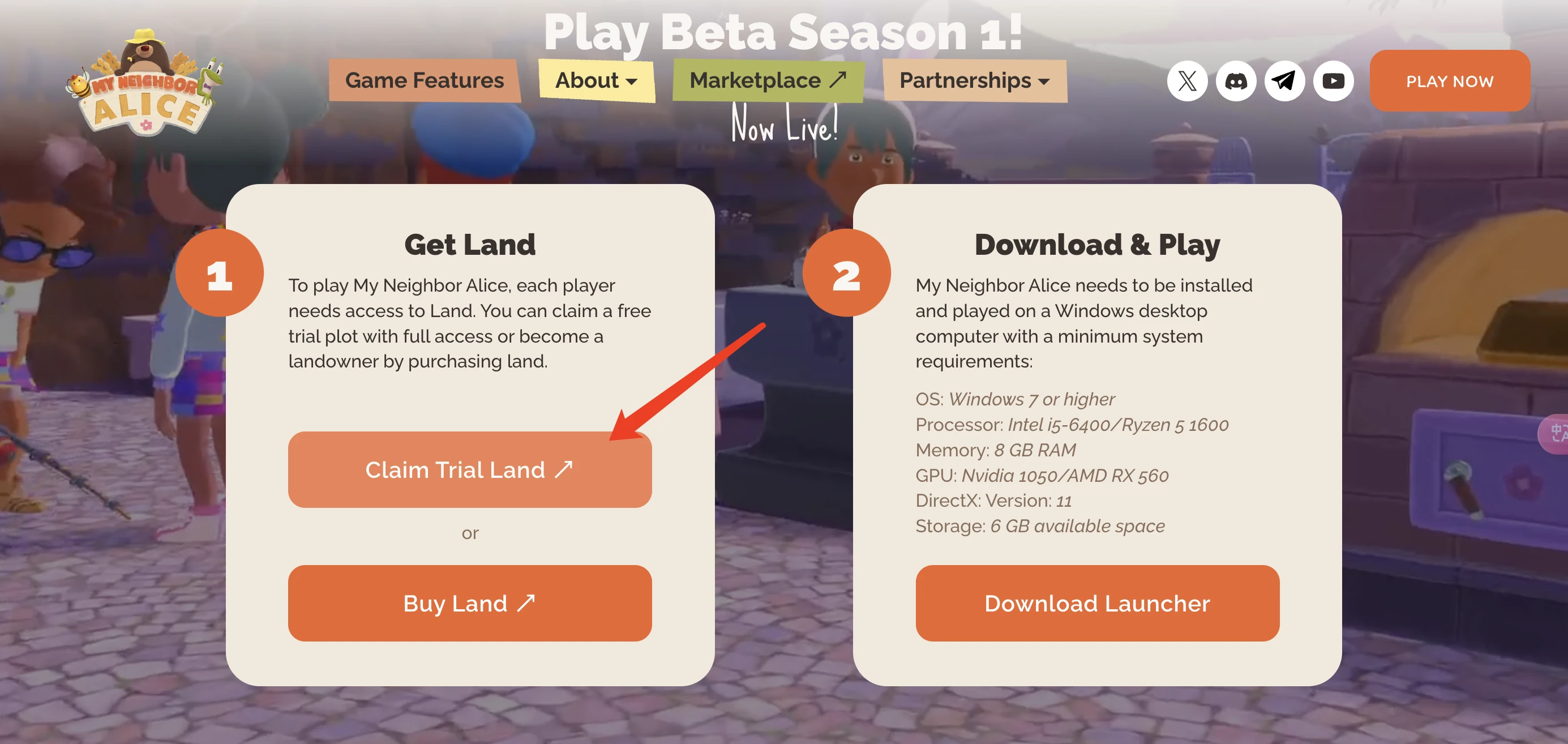Click the translate widget at right edge

[1555, 434]
